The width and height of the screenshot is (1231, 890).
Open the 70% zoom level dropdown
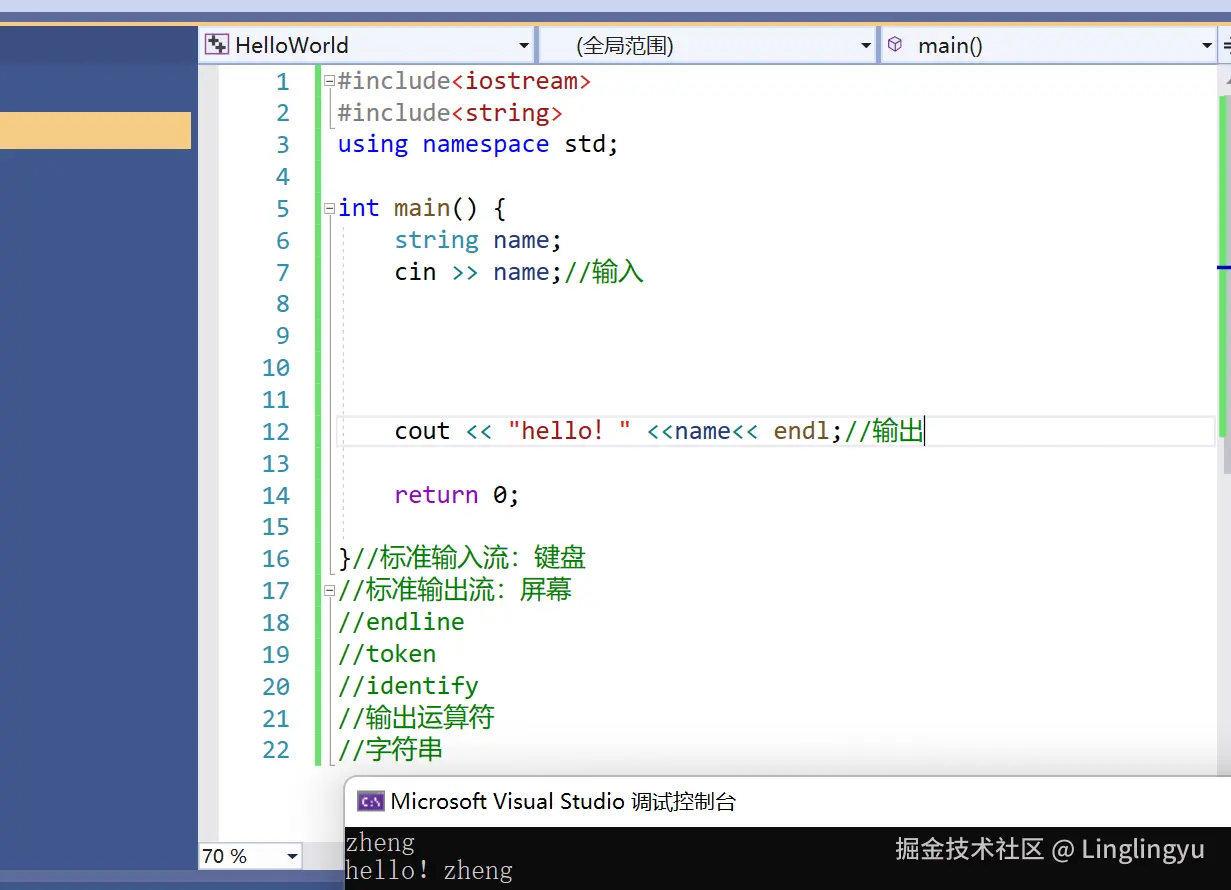(291, 856)
